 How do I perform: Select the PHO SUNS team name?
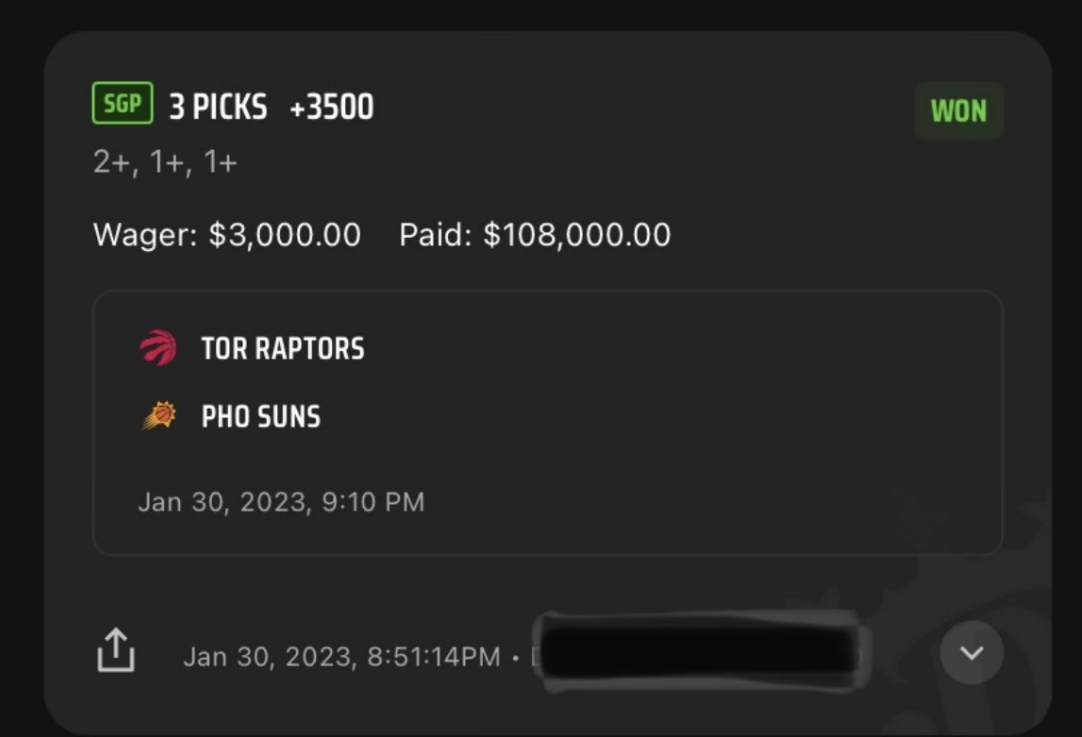tap(261, 416)
